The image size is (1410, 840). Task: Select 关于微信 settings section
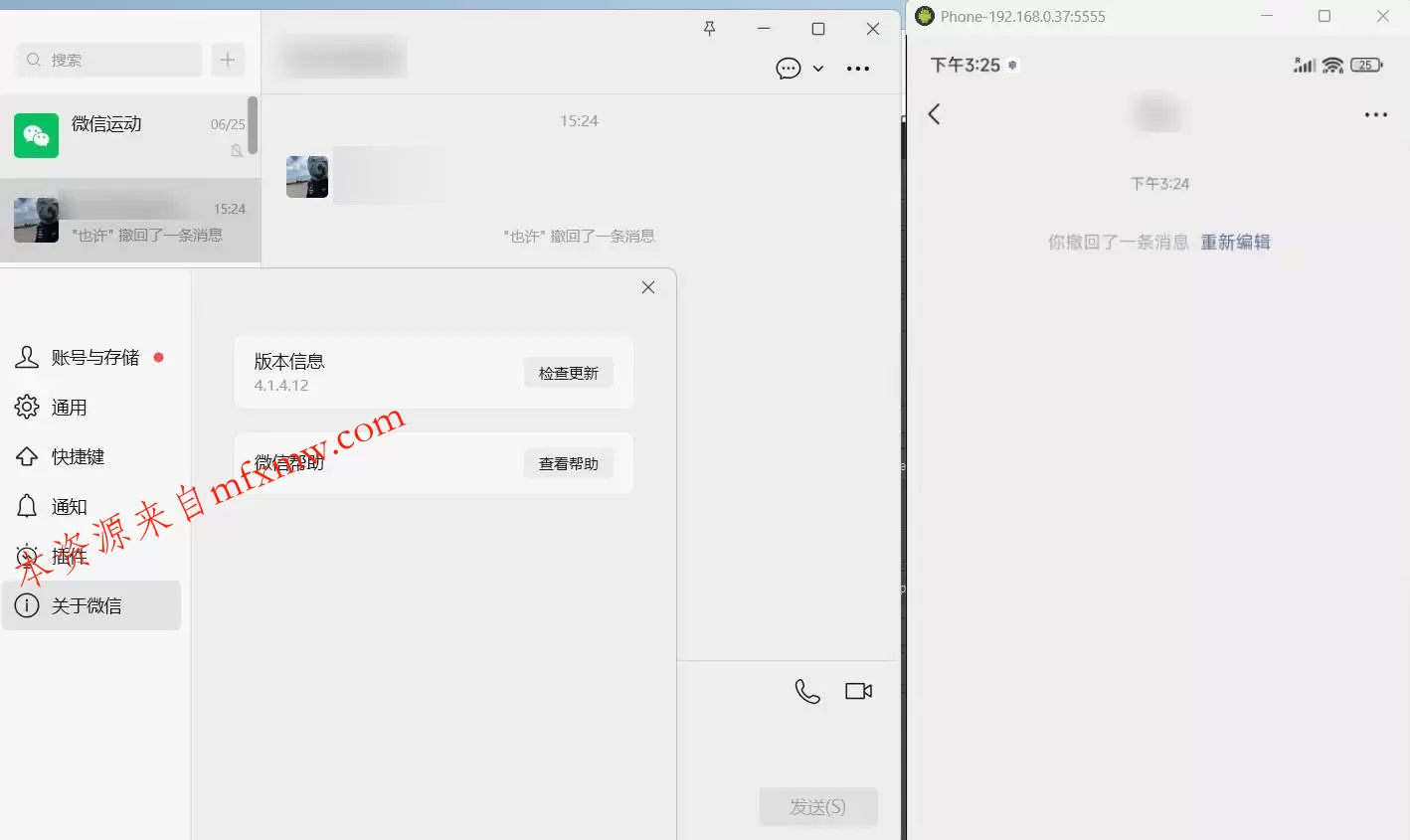(x=90, y=605)
